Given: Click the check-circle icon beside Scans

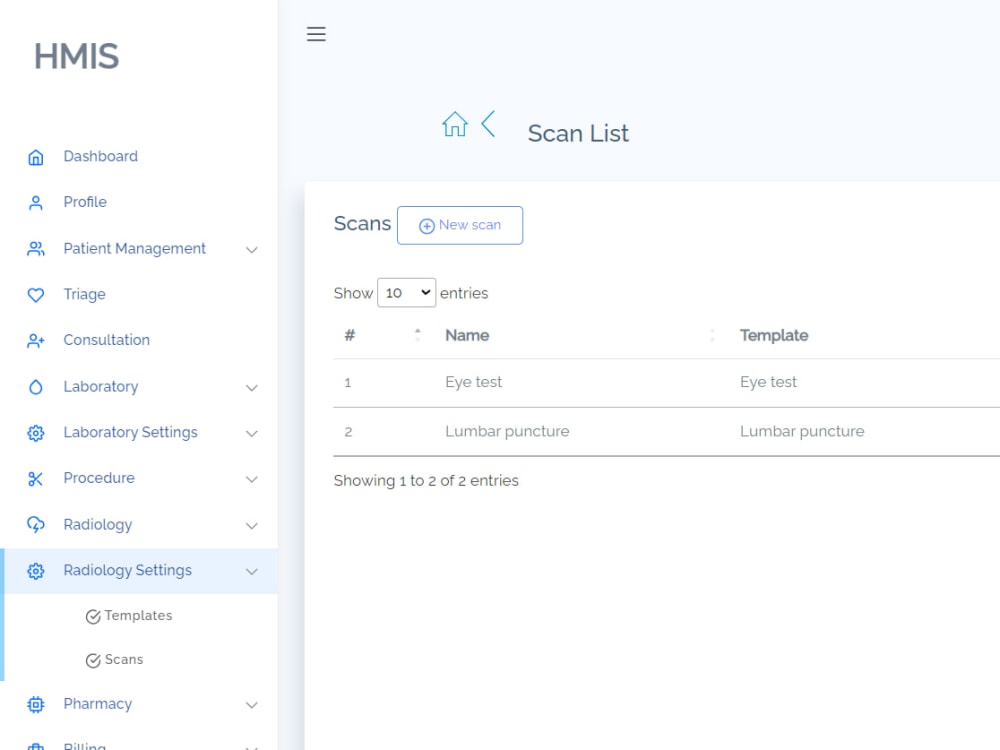Looking at the screenshot, I should coord(93,660).
